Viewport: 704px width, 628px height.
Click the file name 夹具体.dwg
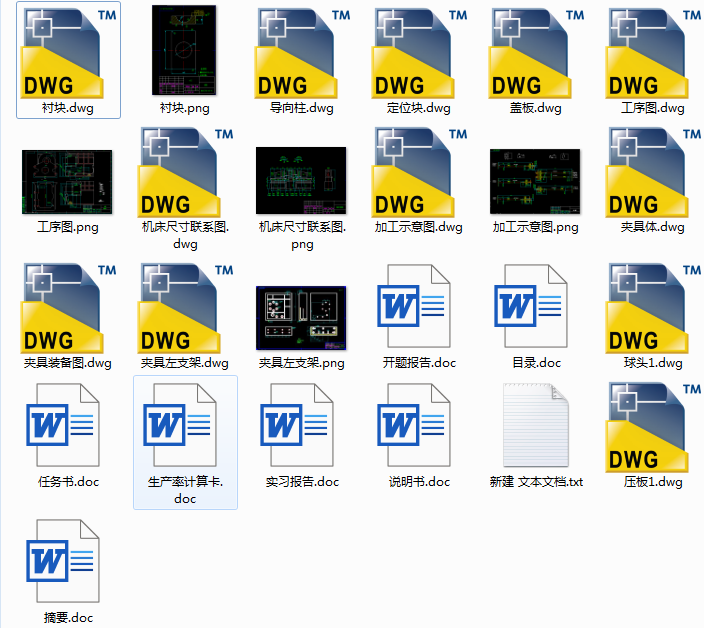point(653,227)
